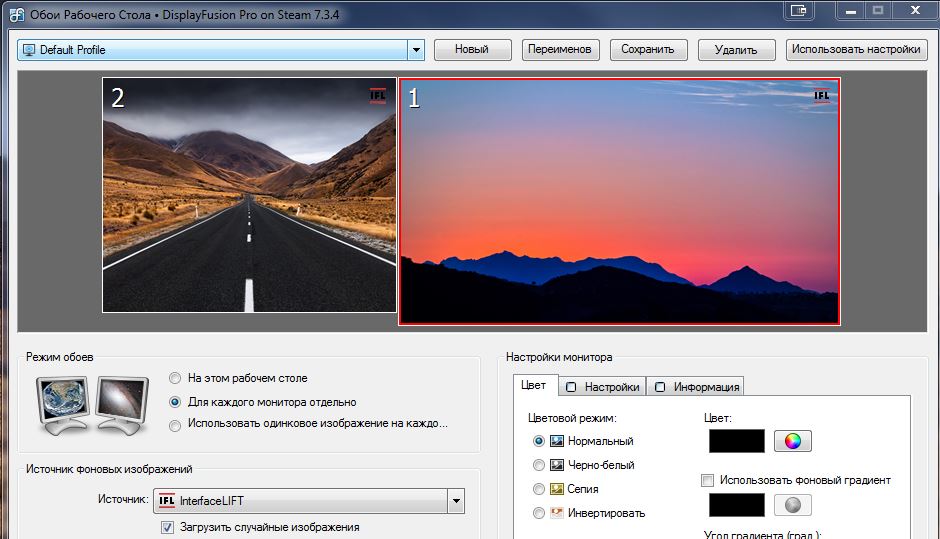Choose the Нормальный color mode
Viewport: 940px width, 539px height.
(538, 441)
